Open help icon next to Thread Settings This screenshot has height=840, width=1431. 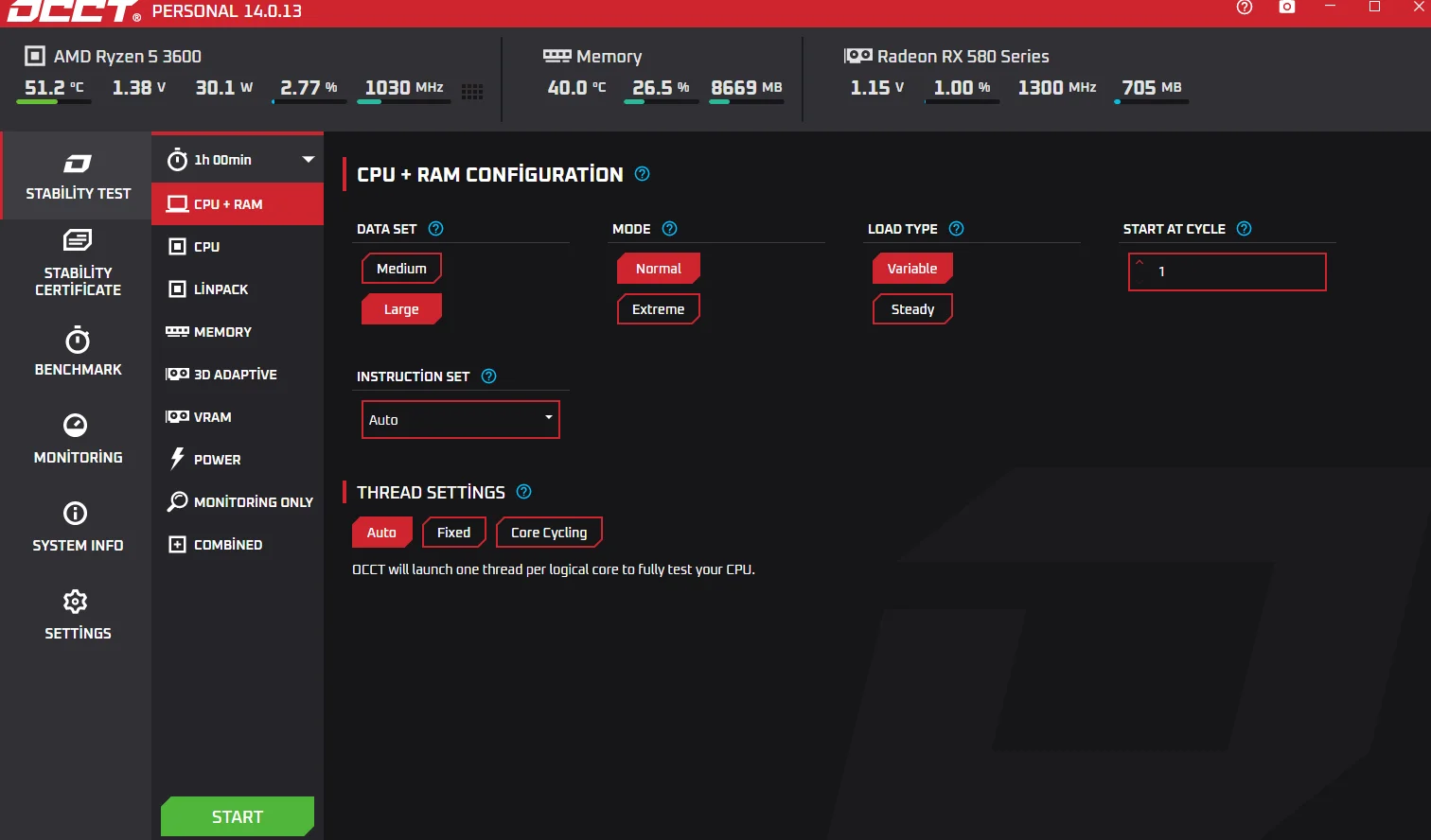(524, 492)
